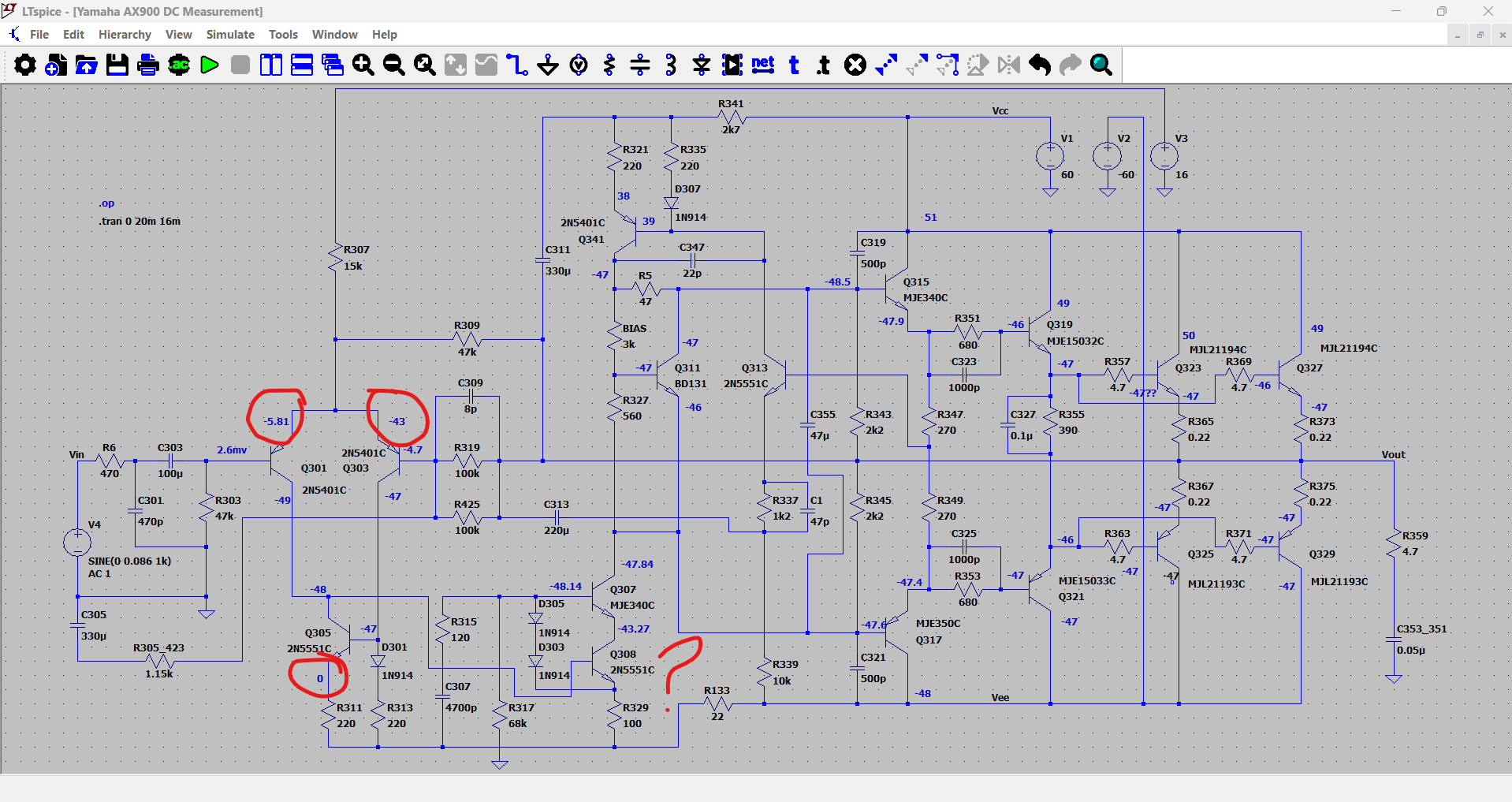Run the simulation with green play
Screen dimensions: 1512x802
click(210, 65)
